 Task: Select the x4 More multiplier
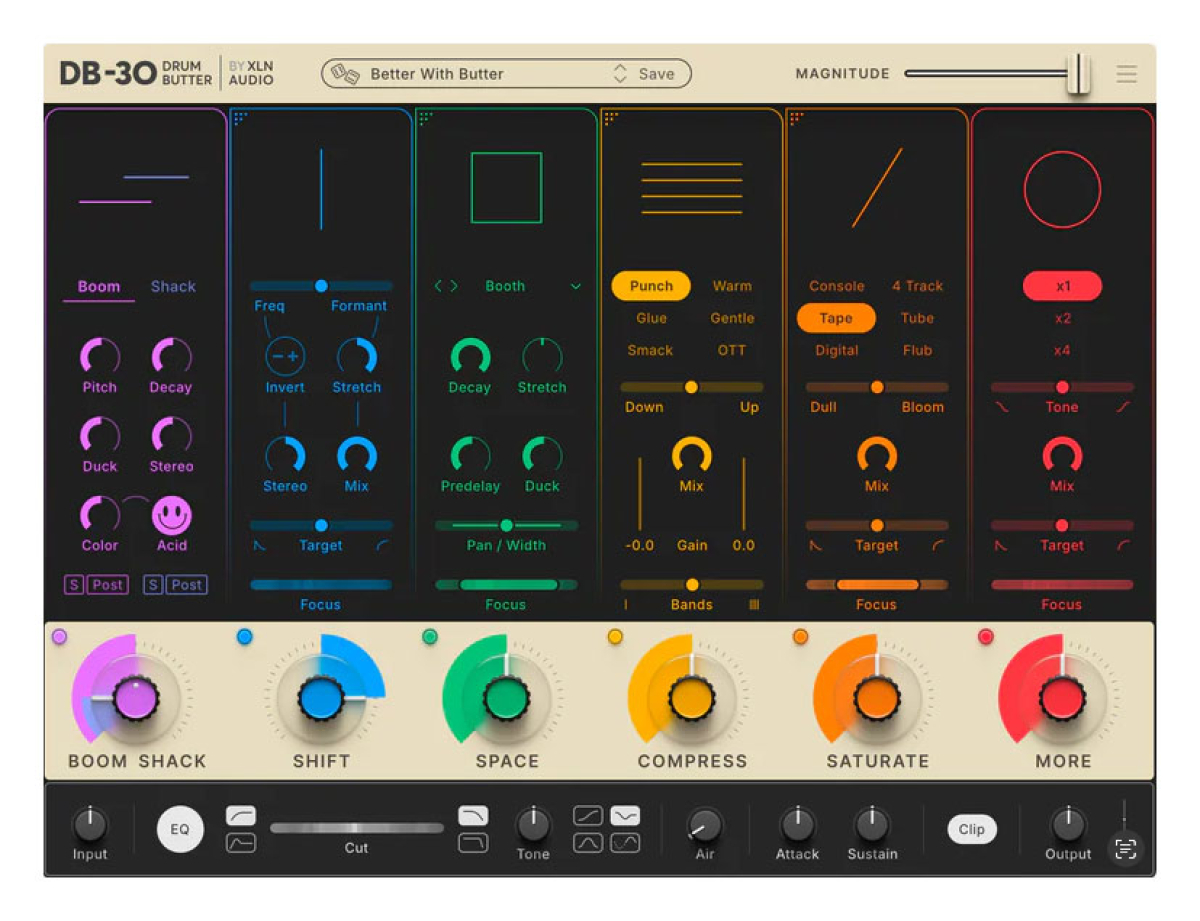click(x=1062, y=350)
